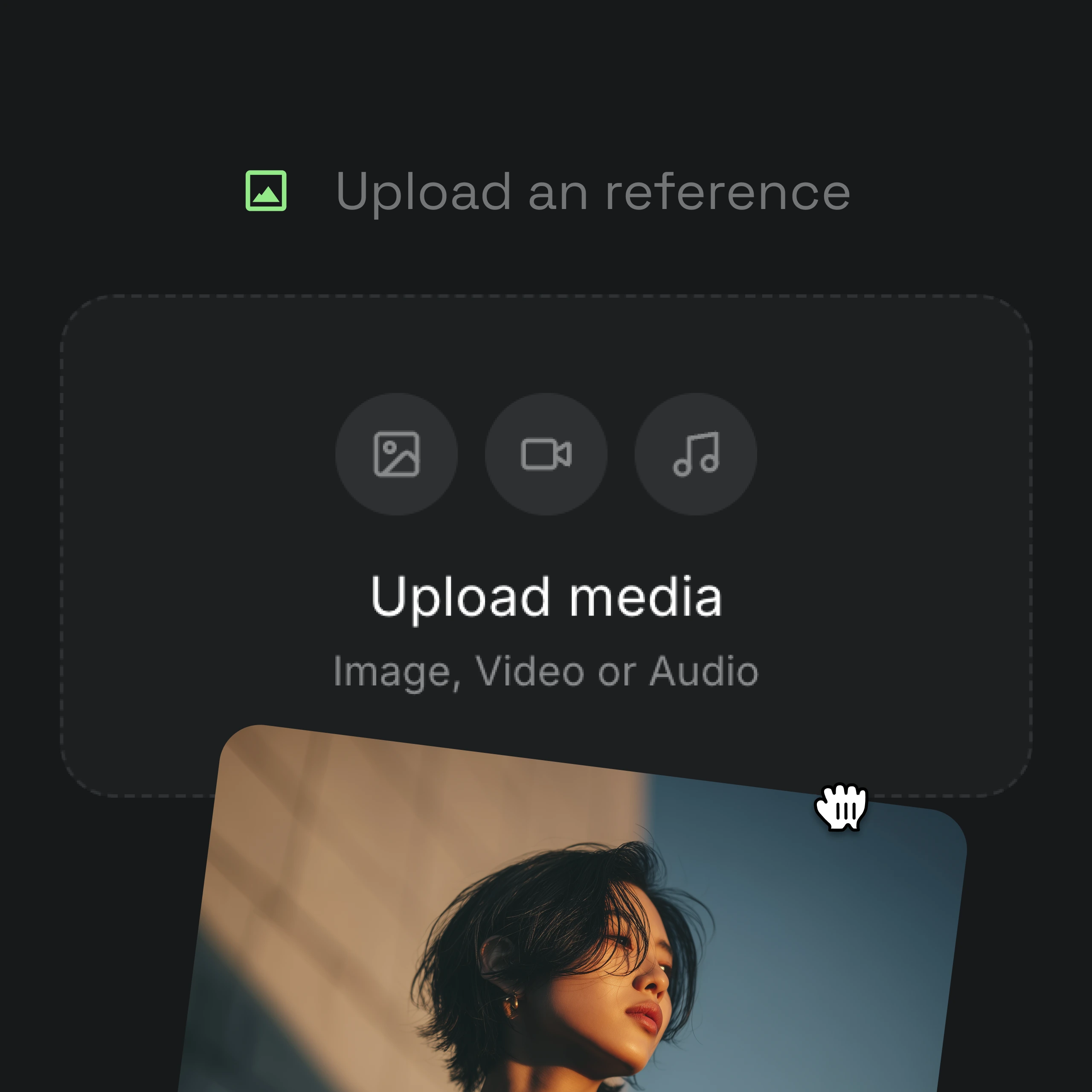Viewport: 1092px width, 1092px height.
Task: Click the Upload media button
Action: point(546,598)
